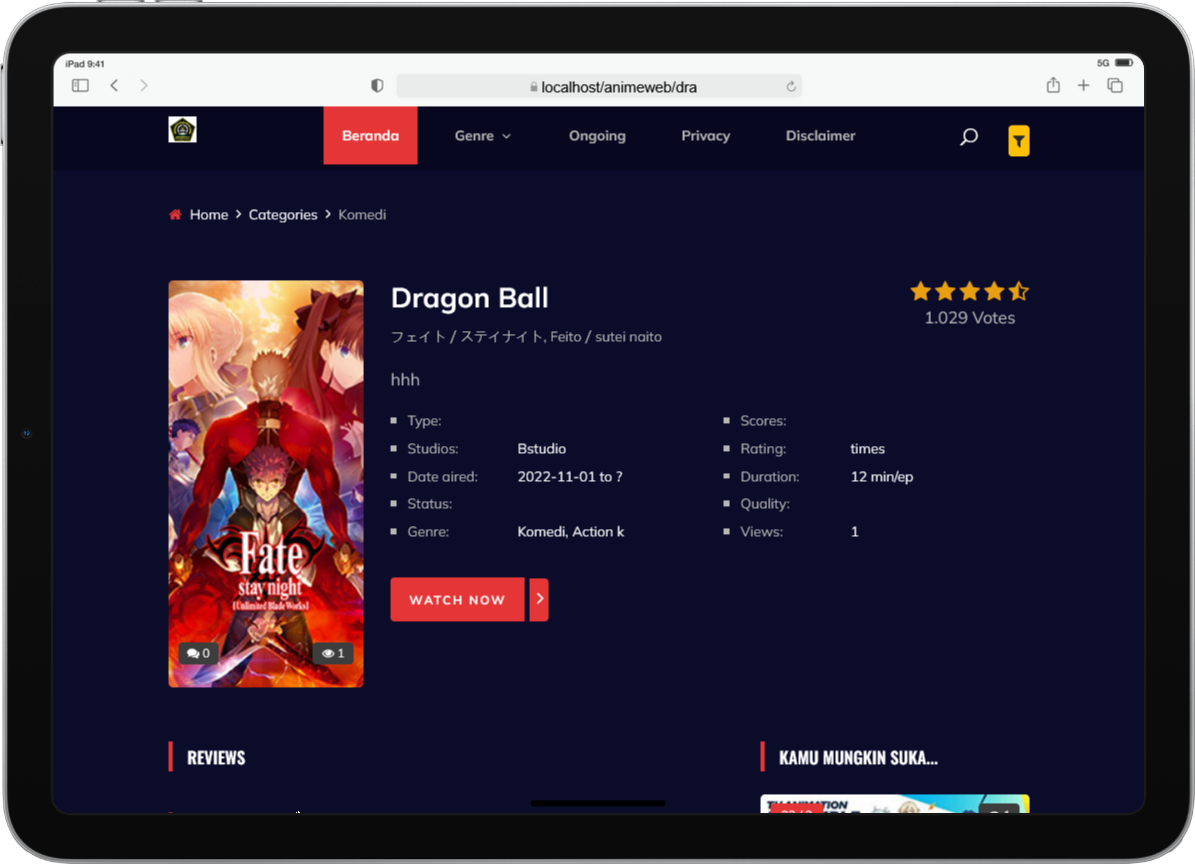Image resolution: width=1195 pixels, height=864 pixels.
Task: Click the site logo in the navbar
Action: pos(182,130)
